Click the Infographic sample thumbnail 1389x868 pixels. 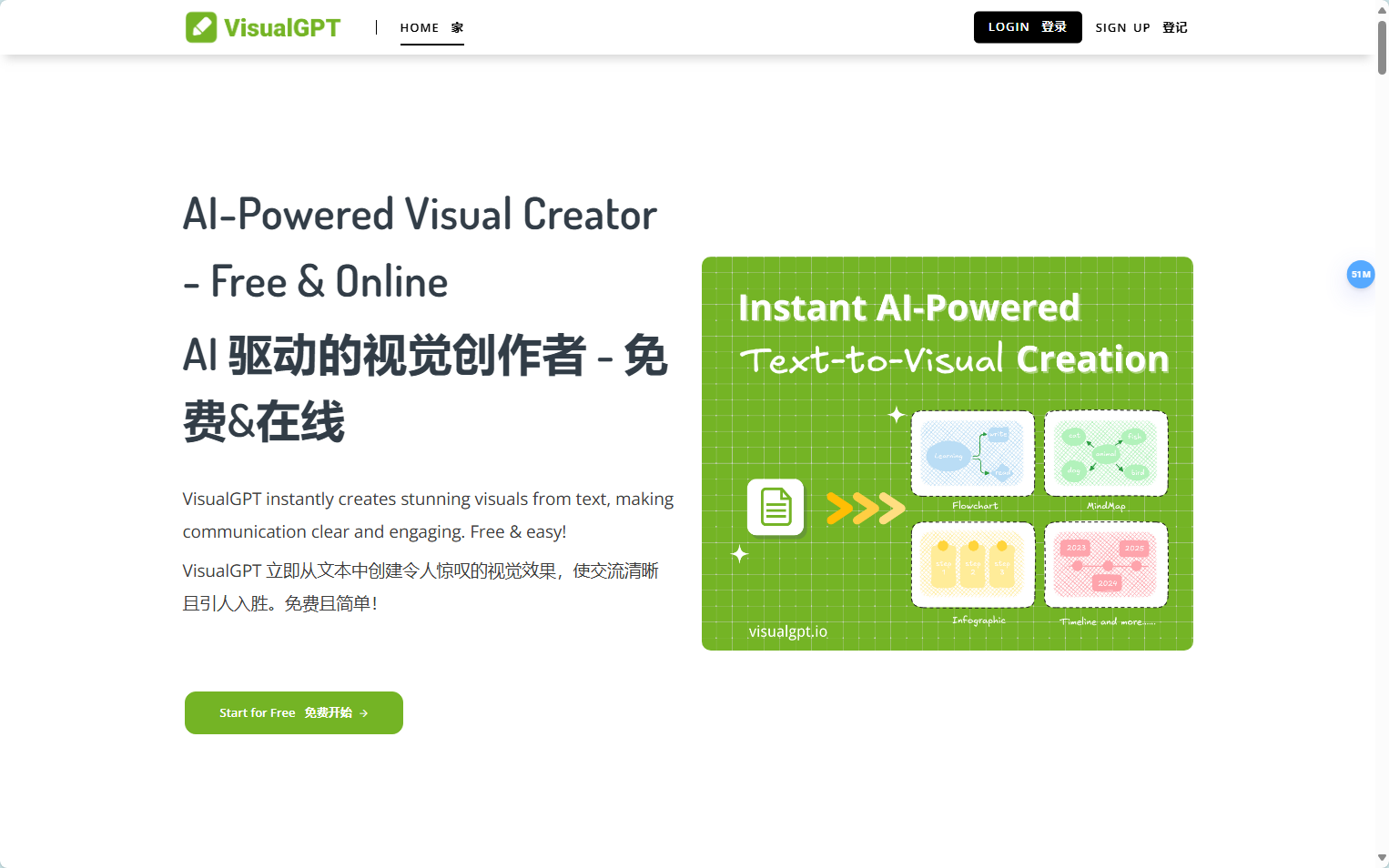(973, 565)
